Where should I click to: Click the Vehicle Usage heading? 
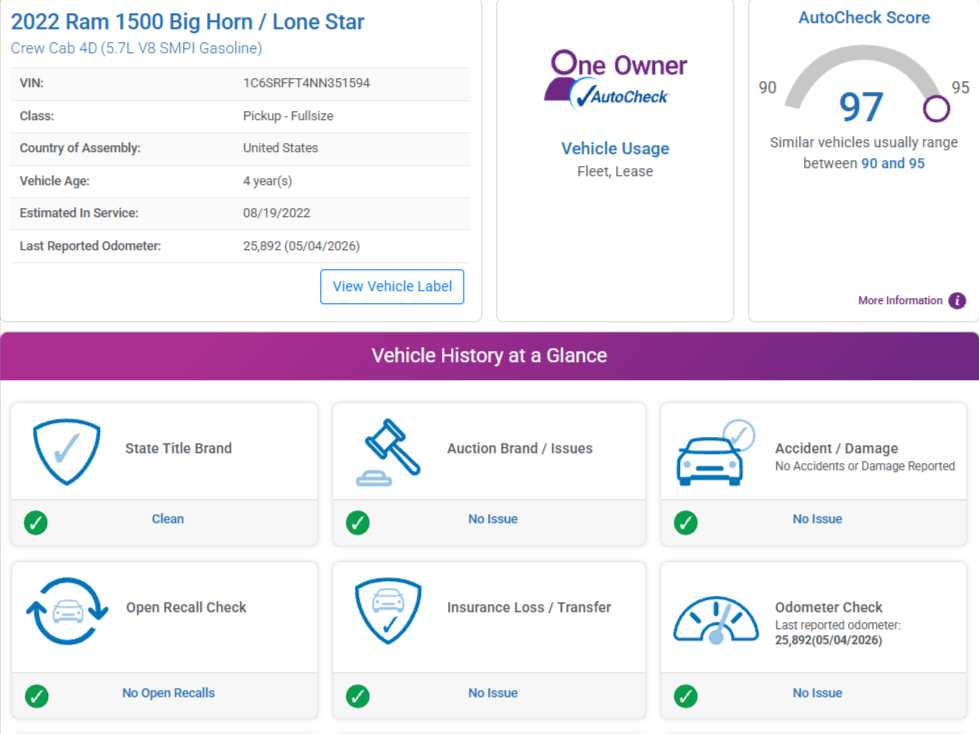click(x=615, y=149)
